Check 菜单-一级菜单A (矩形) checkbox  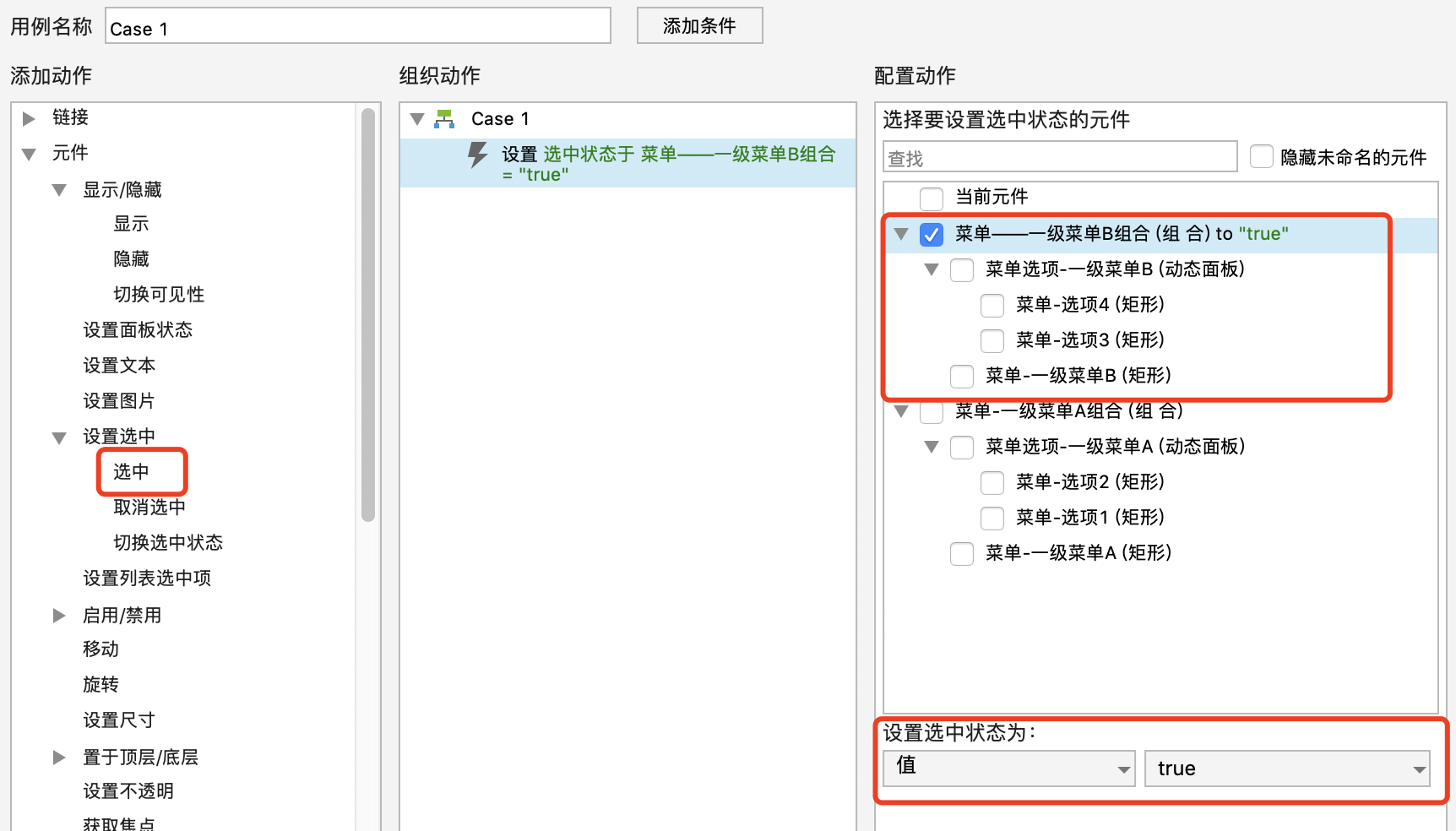tap(962, 553)
